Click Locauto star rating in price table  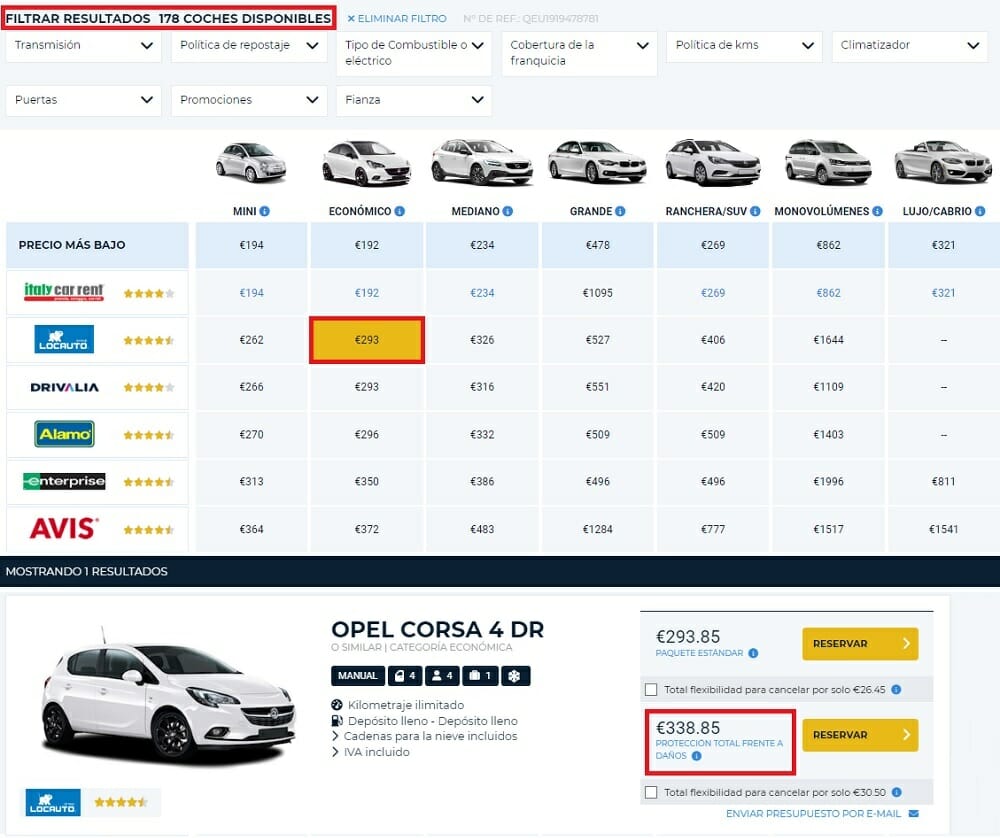(x=149, y=341)
